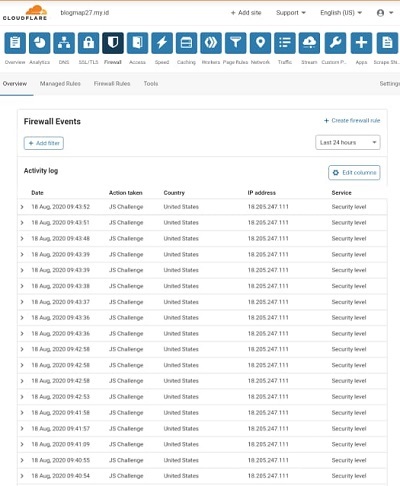Open the Access door icon
Image resolution: width=400 pixels, height=486 pixels.
(137, 43)
